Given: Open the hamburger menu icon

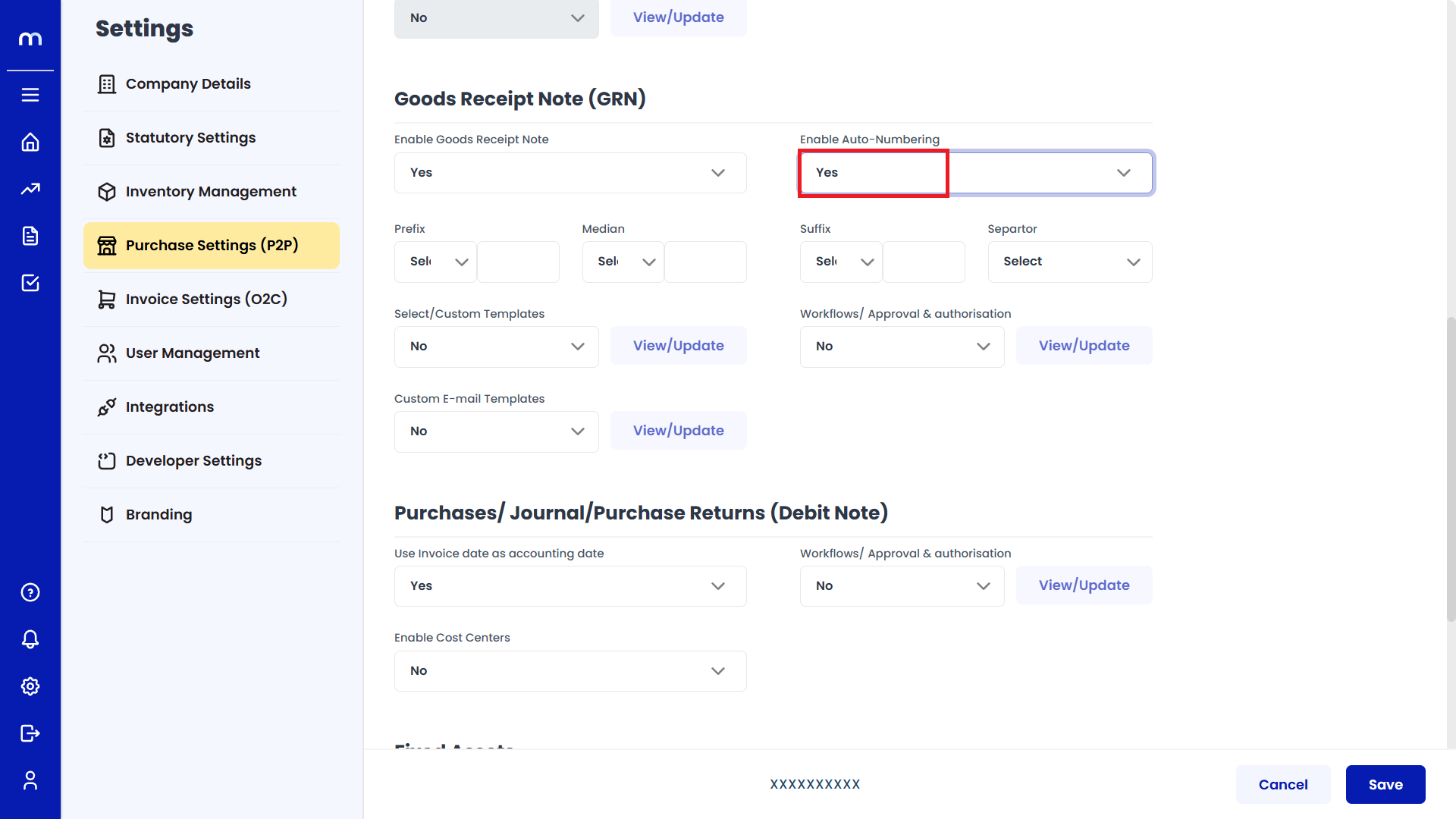Looking at the screenshot, I should click(x=30, y=95).
